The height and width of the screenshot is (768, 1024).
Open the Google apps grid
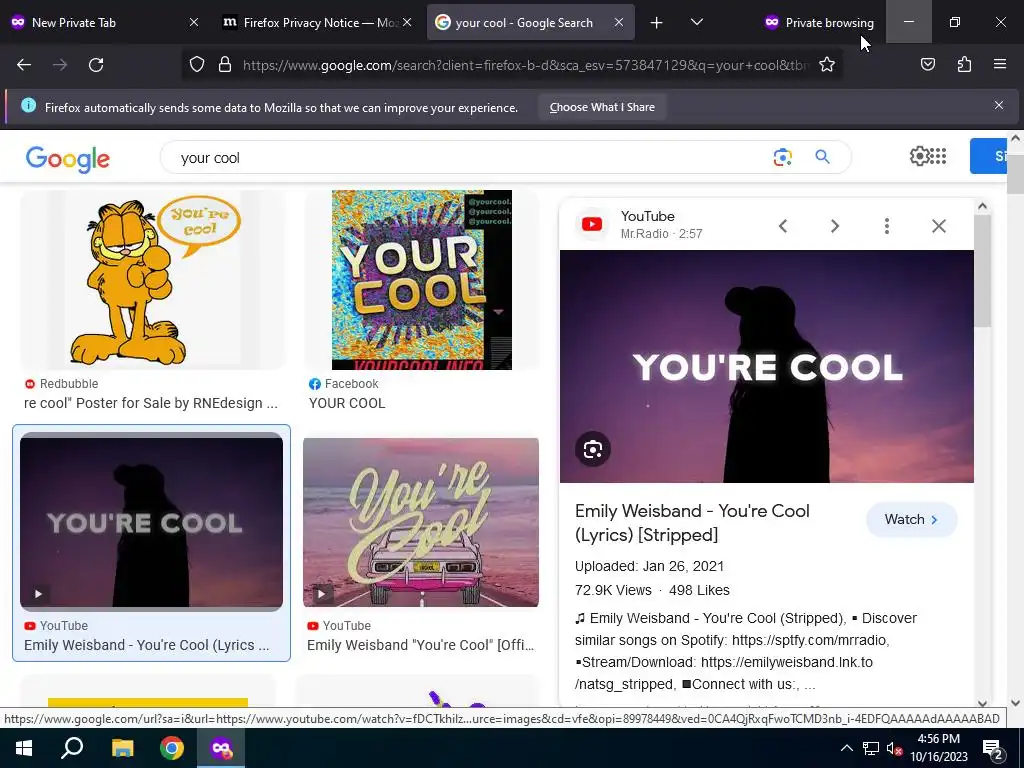pyautogui.click(x=938, y=156)
